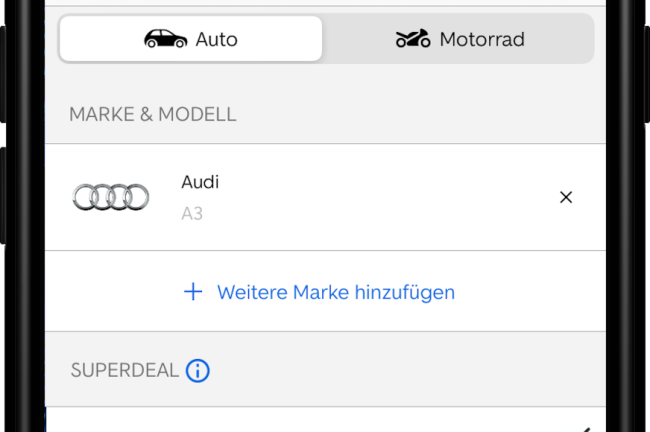The image size is (650, 432).
Task: Remove the Audi A3 selection
Action: coord(566,197)
